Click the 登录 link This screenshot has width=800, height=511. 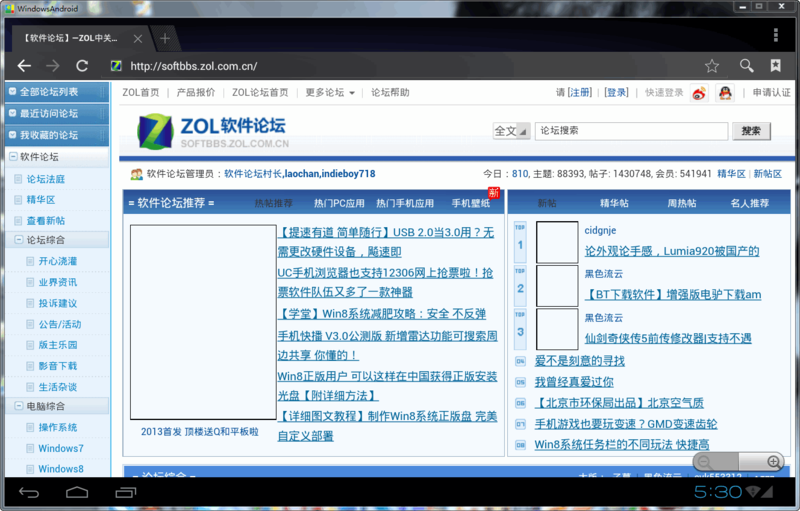616,92
